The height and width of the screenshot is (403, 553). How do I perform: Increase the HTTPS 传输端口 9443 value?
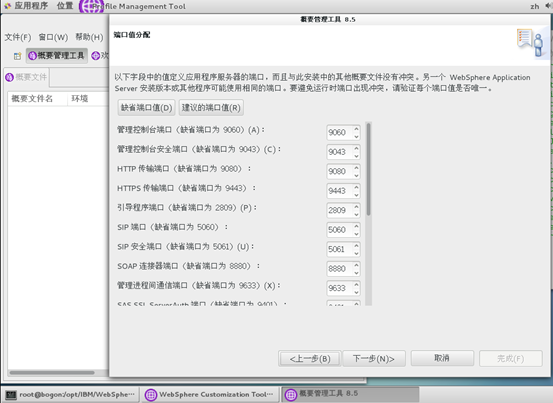356,187
